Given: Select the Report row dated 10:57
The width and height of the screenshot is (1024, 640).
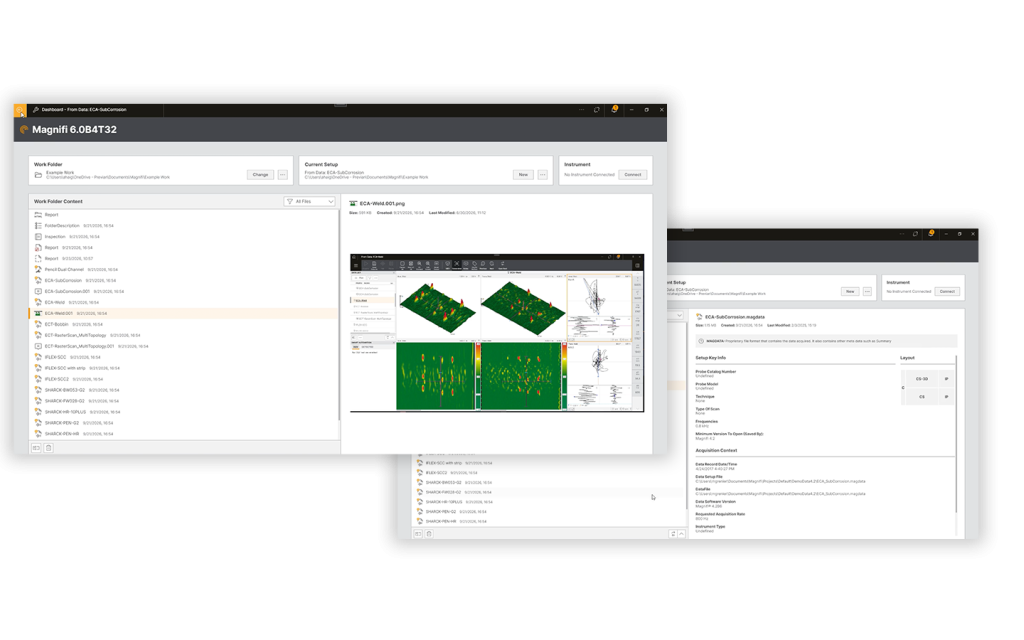Looking at the screenshot, I should click(184, 259).
